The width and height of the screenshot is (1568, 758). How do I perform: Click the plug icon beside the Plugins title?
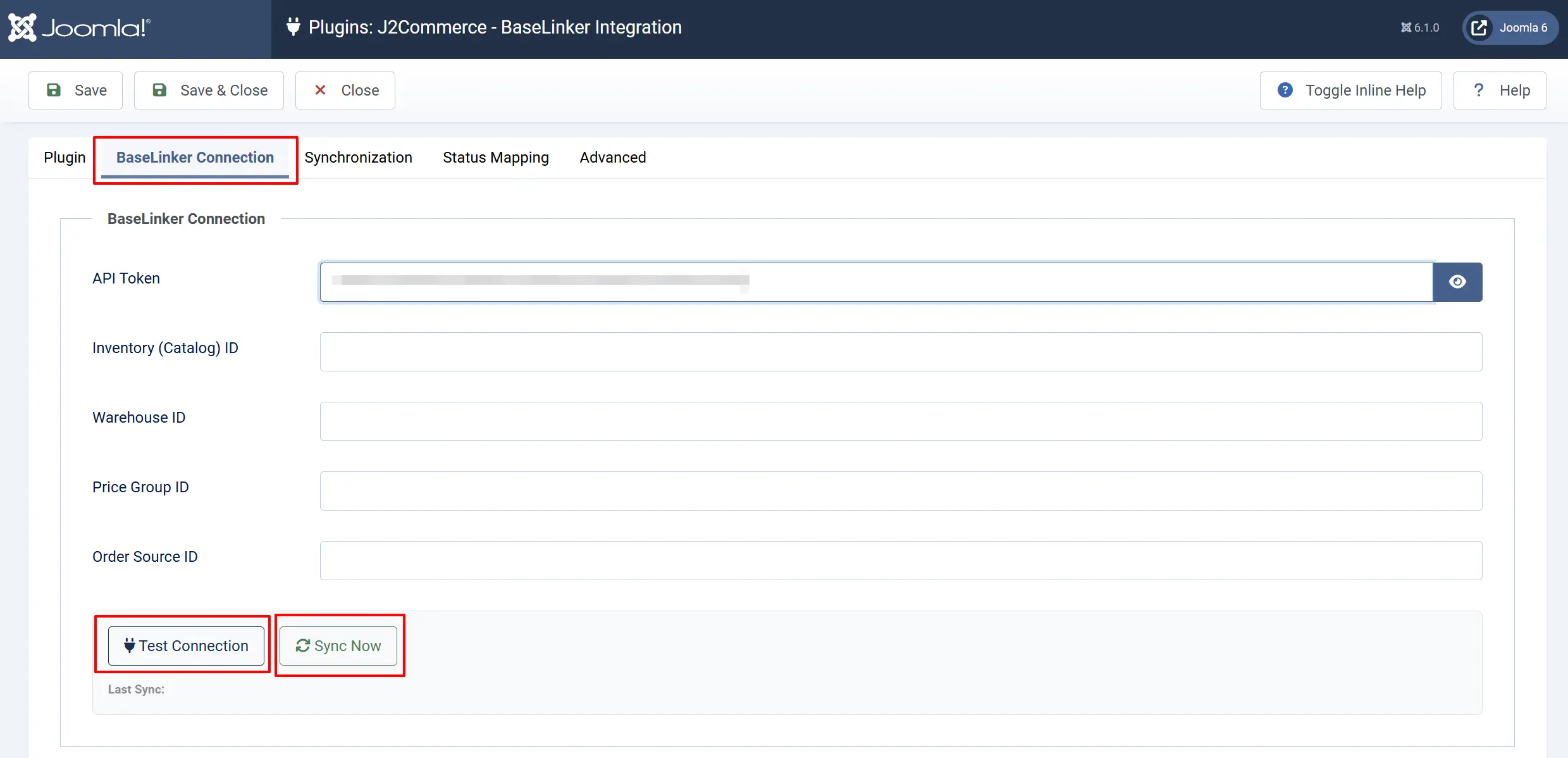click(293, 27)
